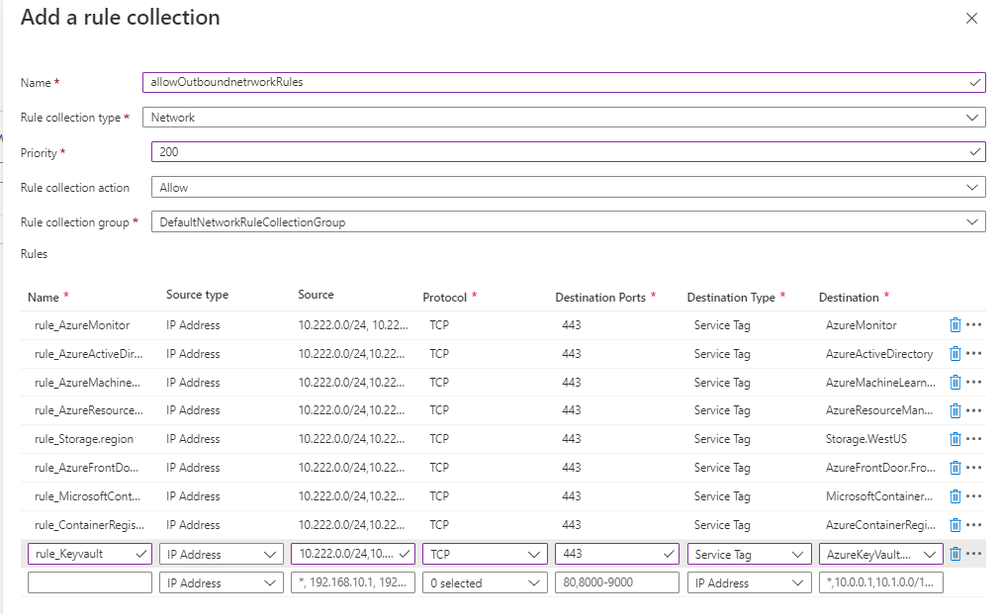Click the empty rule name field in last row
The width and height of the screenshot is (999, 614).
click(90, 583)
